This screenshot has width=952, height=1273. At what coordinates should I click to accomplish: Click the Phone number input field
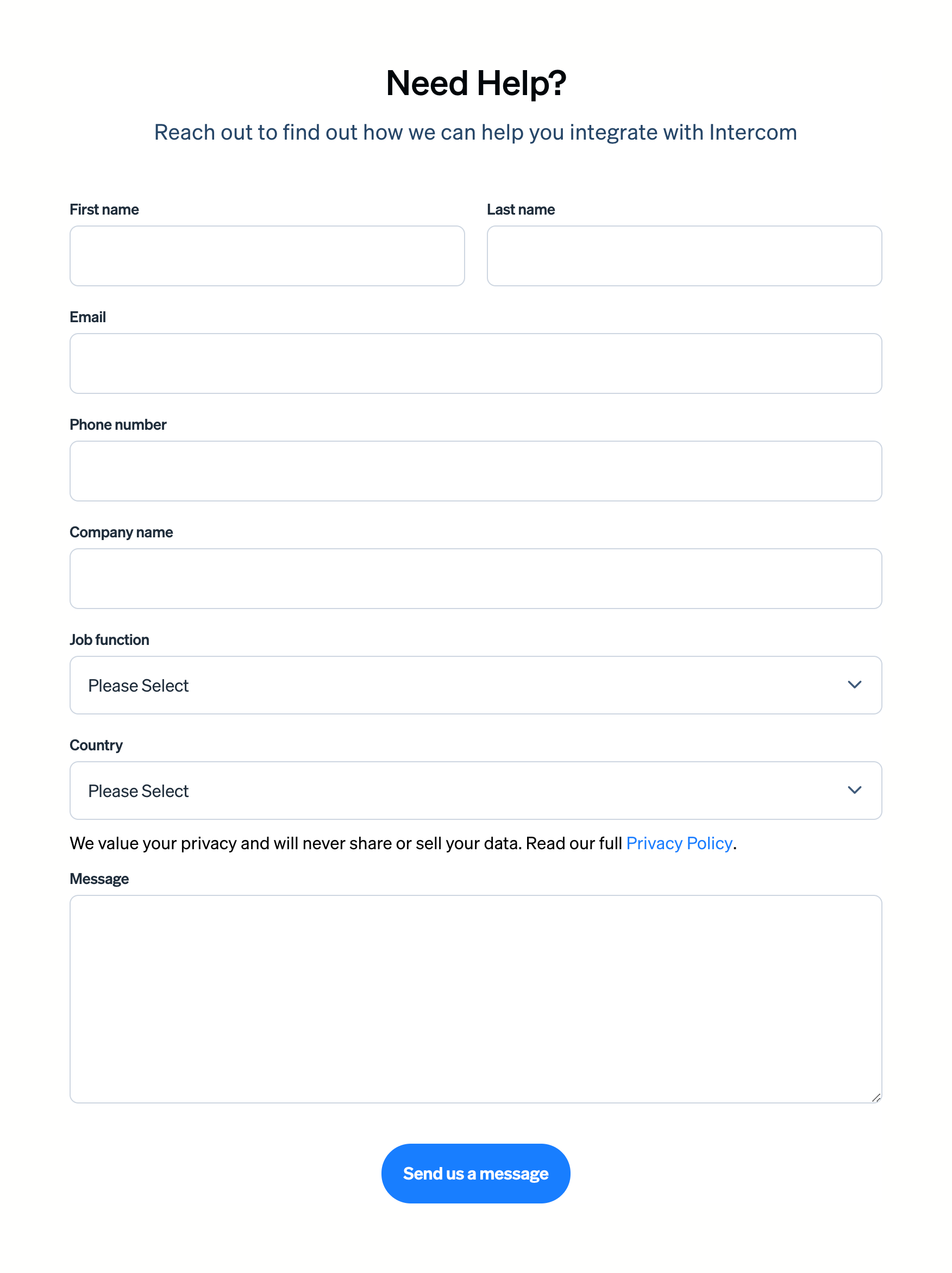click(x=475, y=471)
